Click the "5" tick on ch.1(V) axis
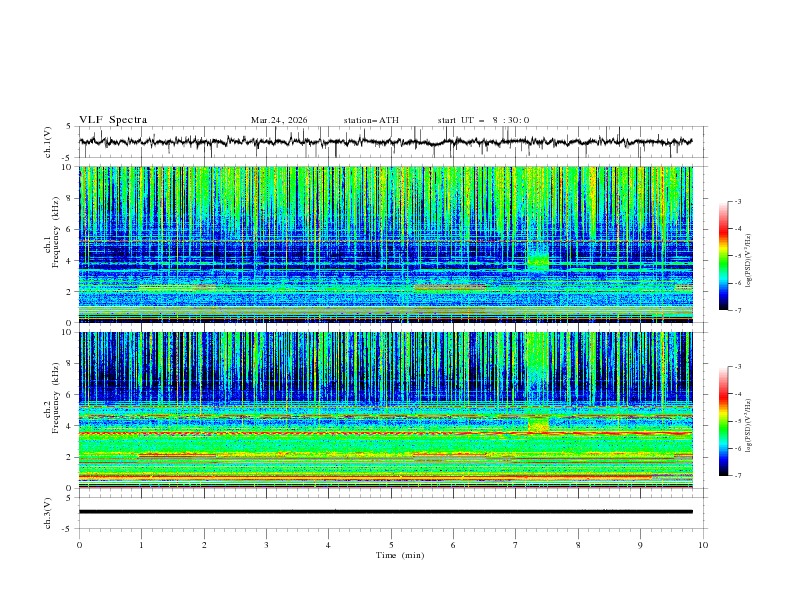Screen dimensions: 792x612 [69, 127]
